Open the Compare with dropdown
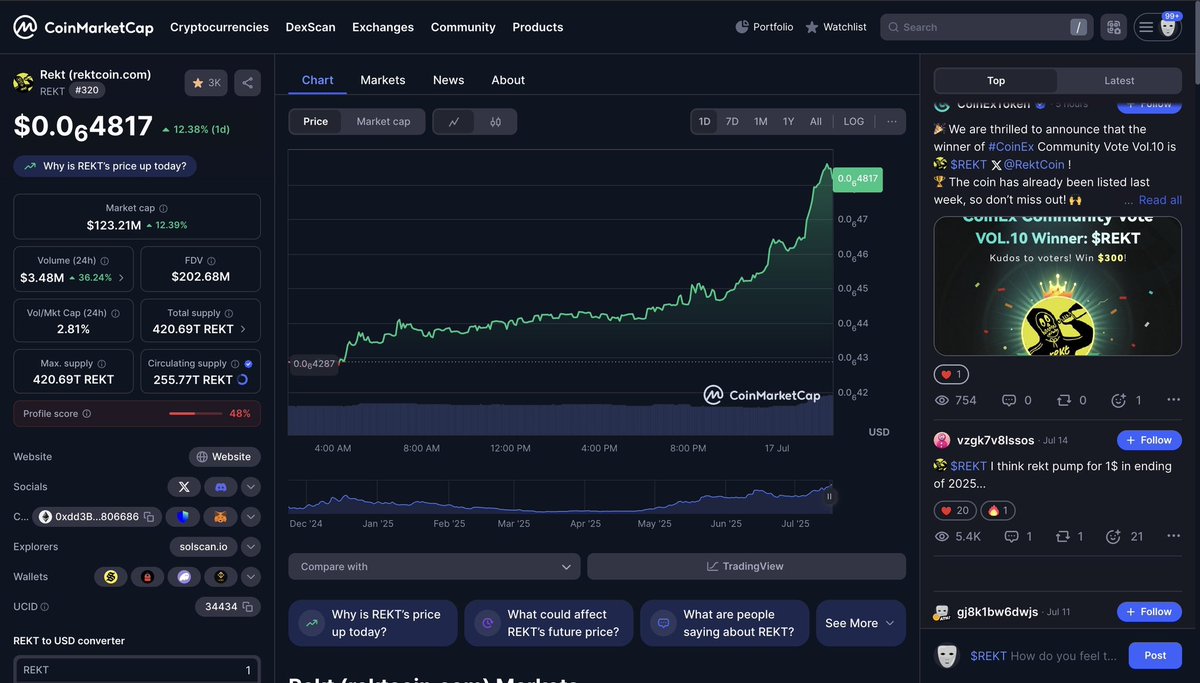 (x=434, y=566)
